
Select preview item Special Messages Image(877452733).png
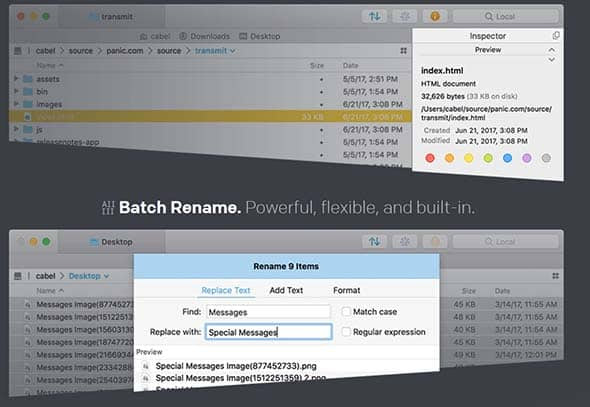(236, 366)
